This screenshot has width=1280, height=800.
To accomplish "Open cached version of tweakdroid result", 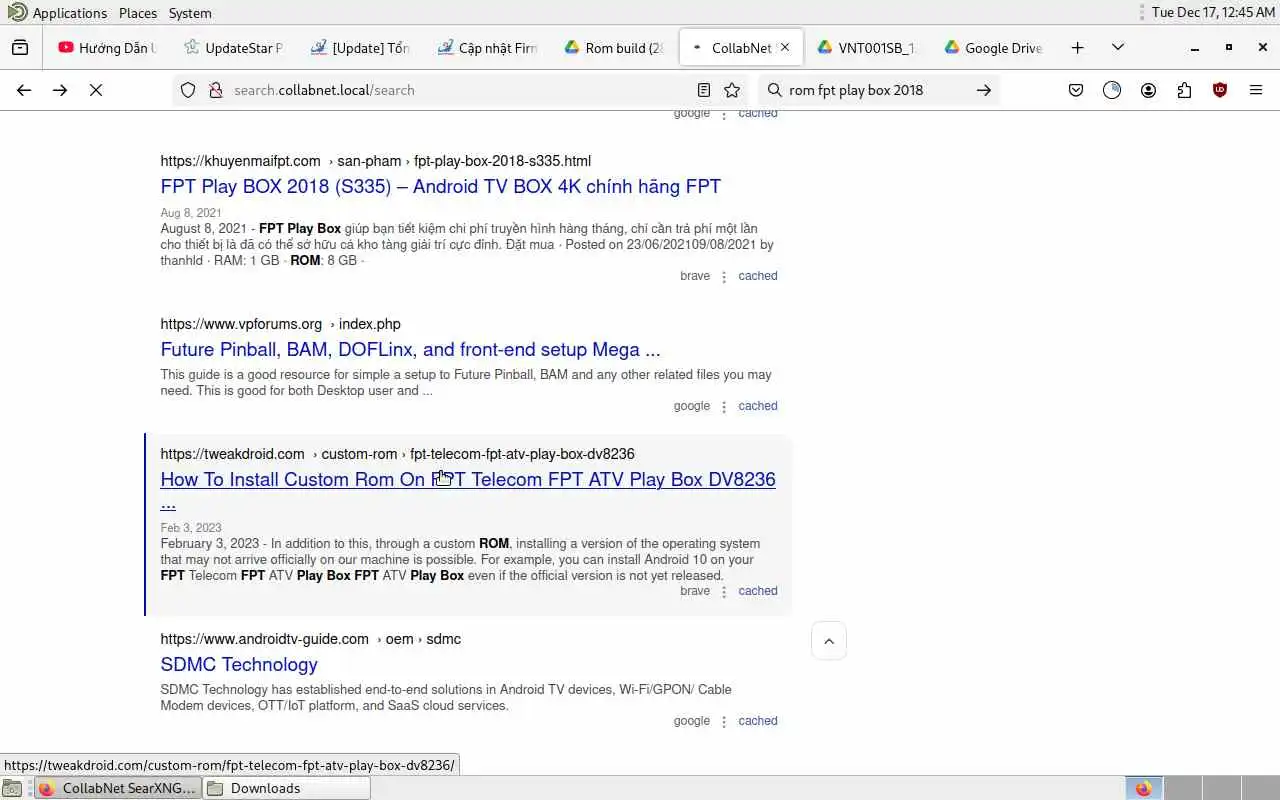I will (x=758, y=591).
